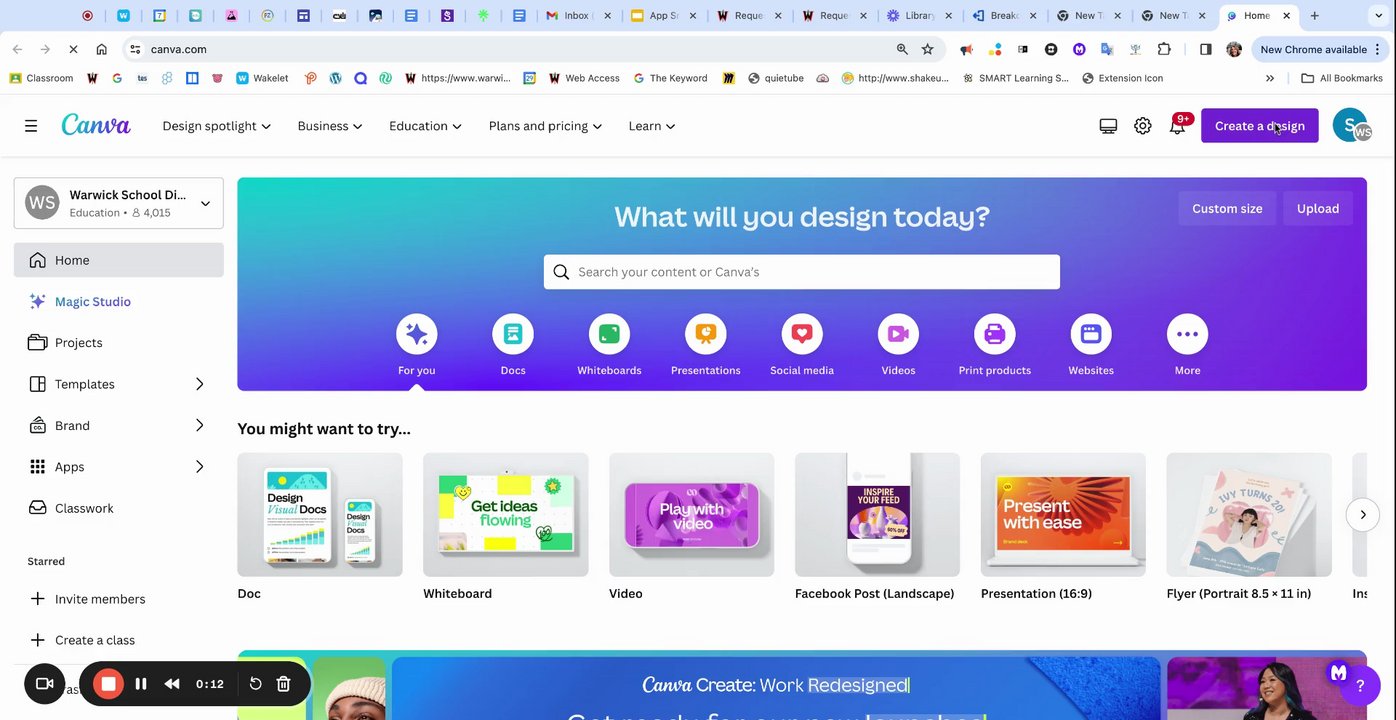The width and height of the screenshot is (1396, 720).
Task: Open the More categories icon
Action: click(x=1187, y=334)
